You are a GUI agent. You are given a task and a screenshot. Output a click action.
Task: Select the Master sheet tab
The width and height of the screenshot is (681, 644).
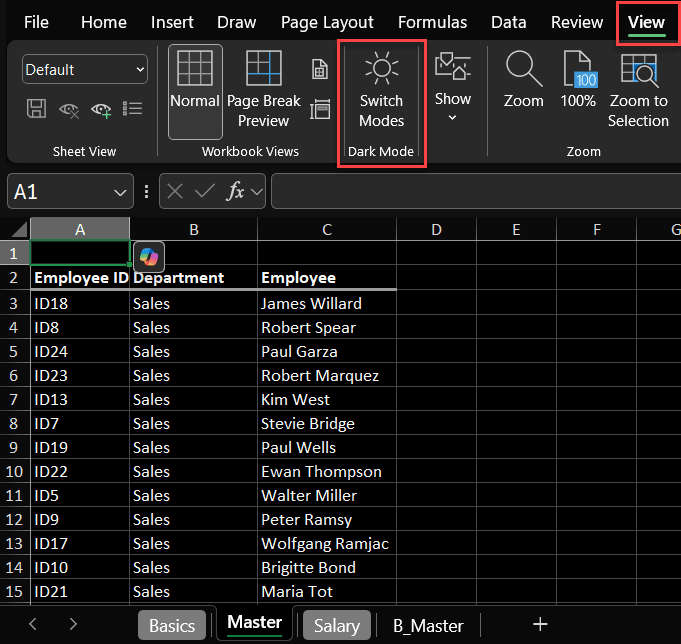[x=255, y=623]
